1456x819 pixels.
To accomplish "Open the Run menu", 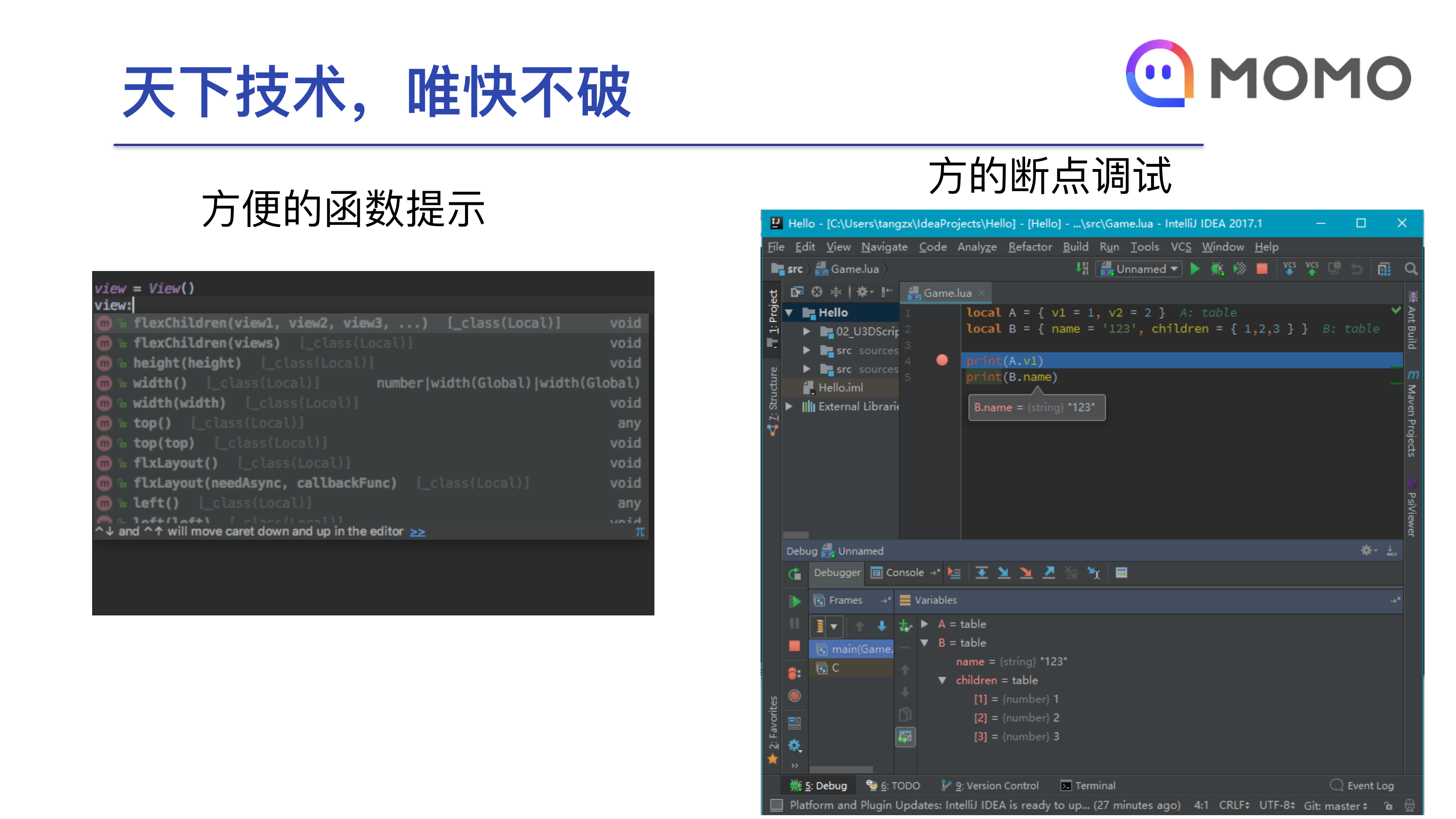I will pyautogui.click(x=1110, y=247).
